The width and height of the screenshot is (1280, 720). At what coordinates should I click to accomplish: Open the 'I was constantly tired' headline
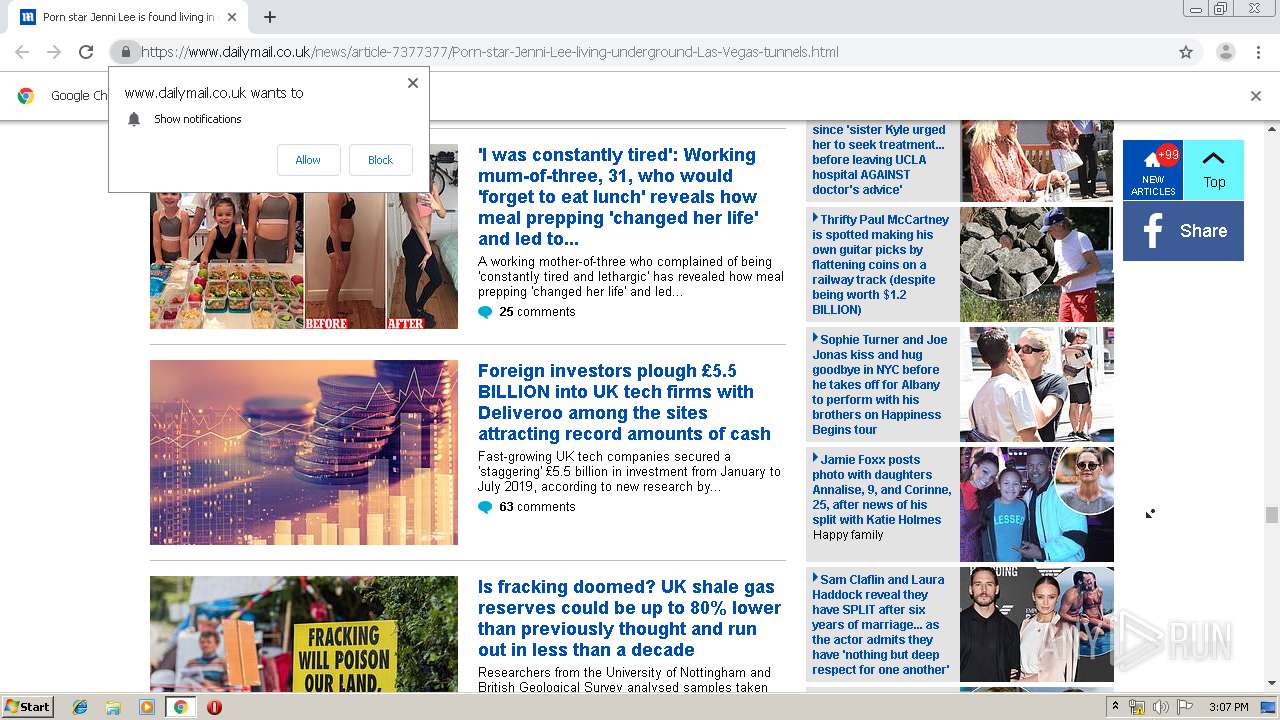pos(618,197)
